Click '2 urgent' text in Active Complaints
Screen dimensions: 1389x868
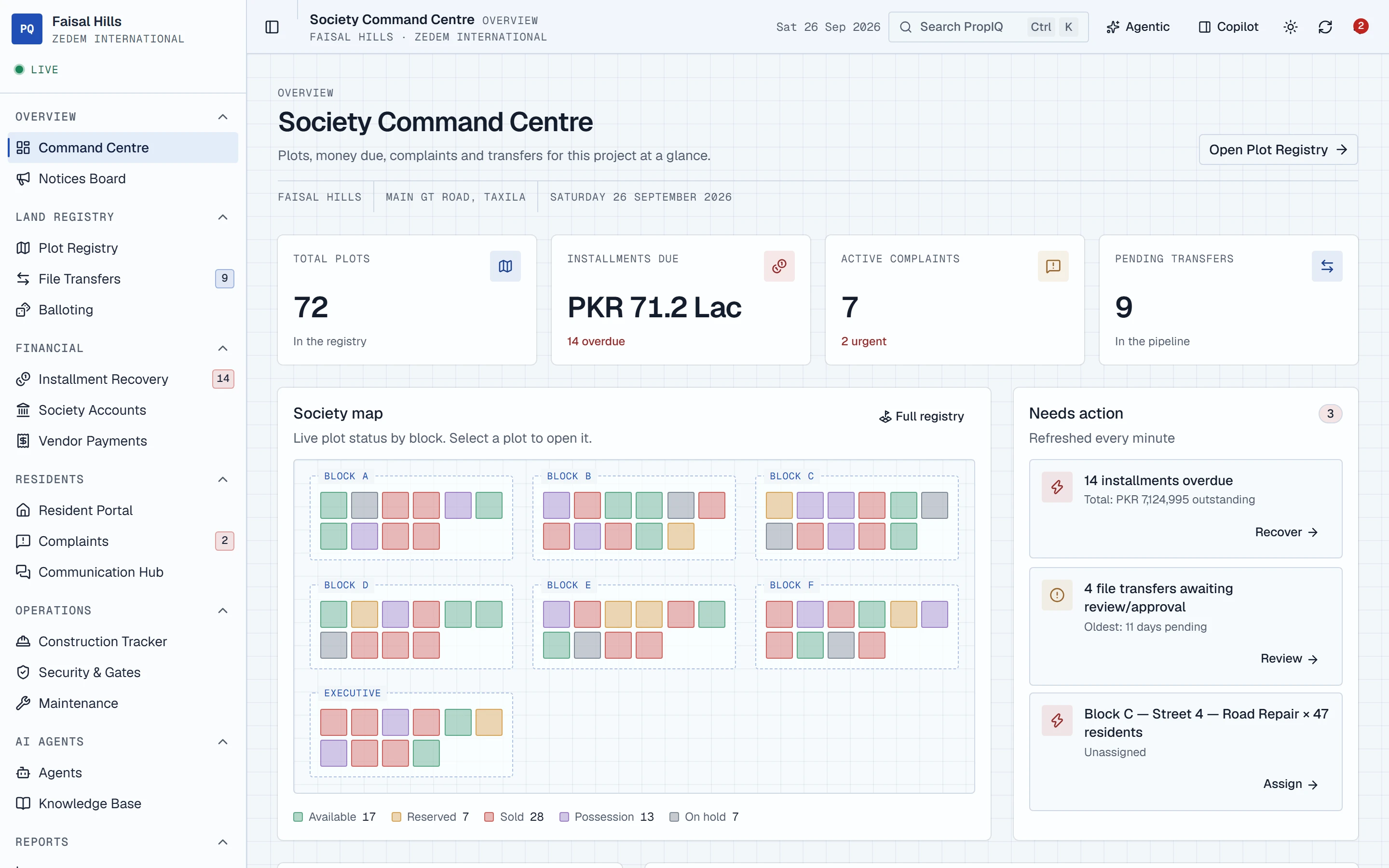pyautogui.click(x=863, y=341)
